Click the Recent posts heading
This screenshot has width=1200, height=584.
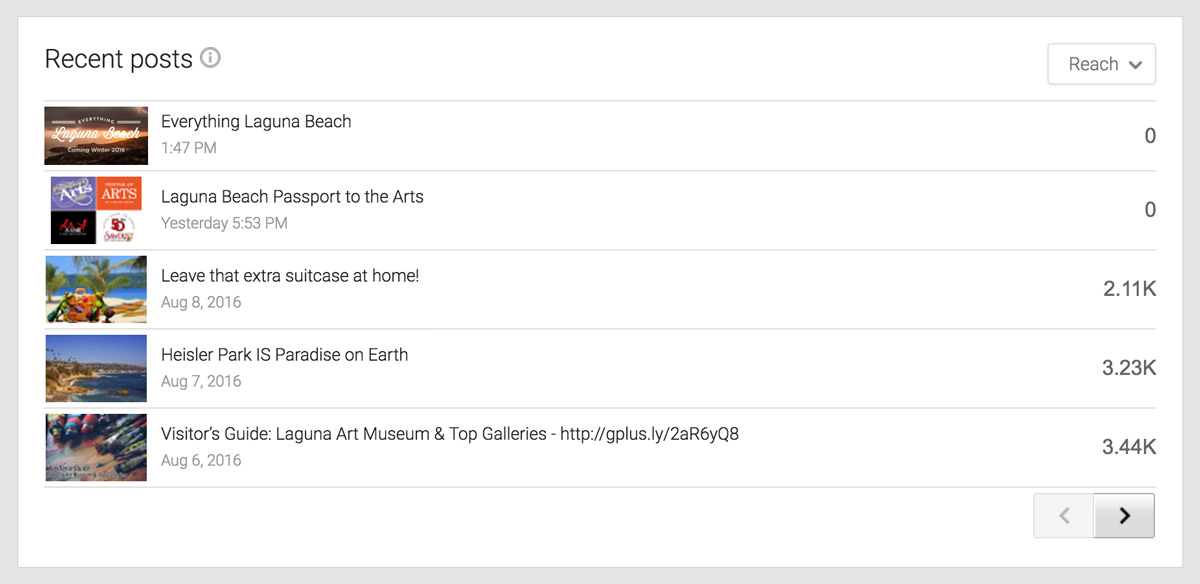pyautogui.click(x=119, y=59)
